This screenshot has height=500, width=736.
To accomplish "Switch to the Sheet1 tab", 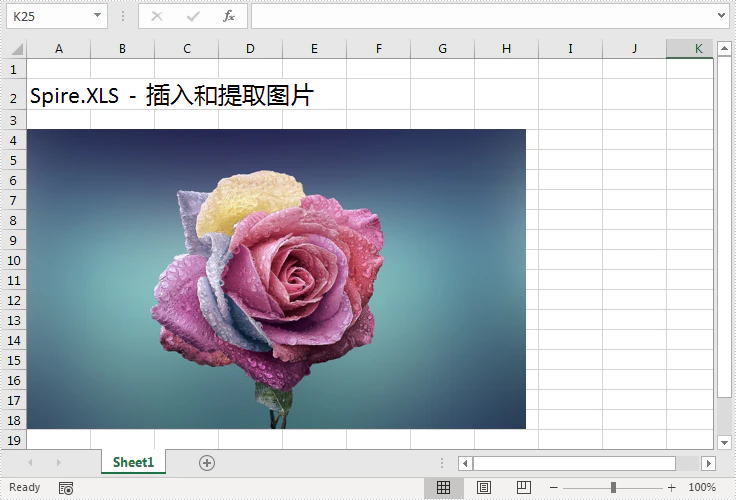I will 133,462.
